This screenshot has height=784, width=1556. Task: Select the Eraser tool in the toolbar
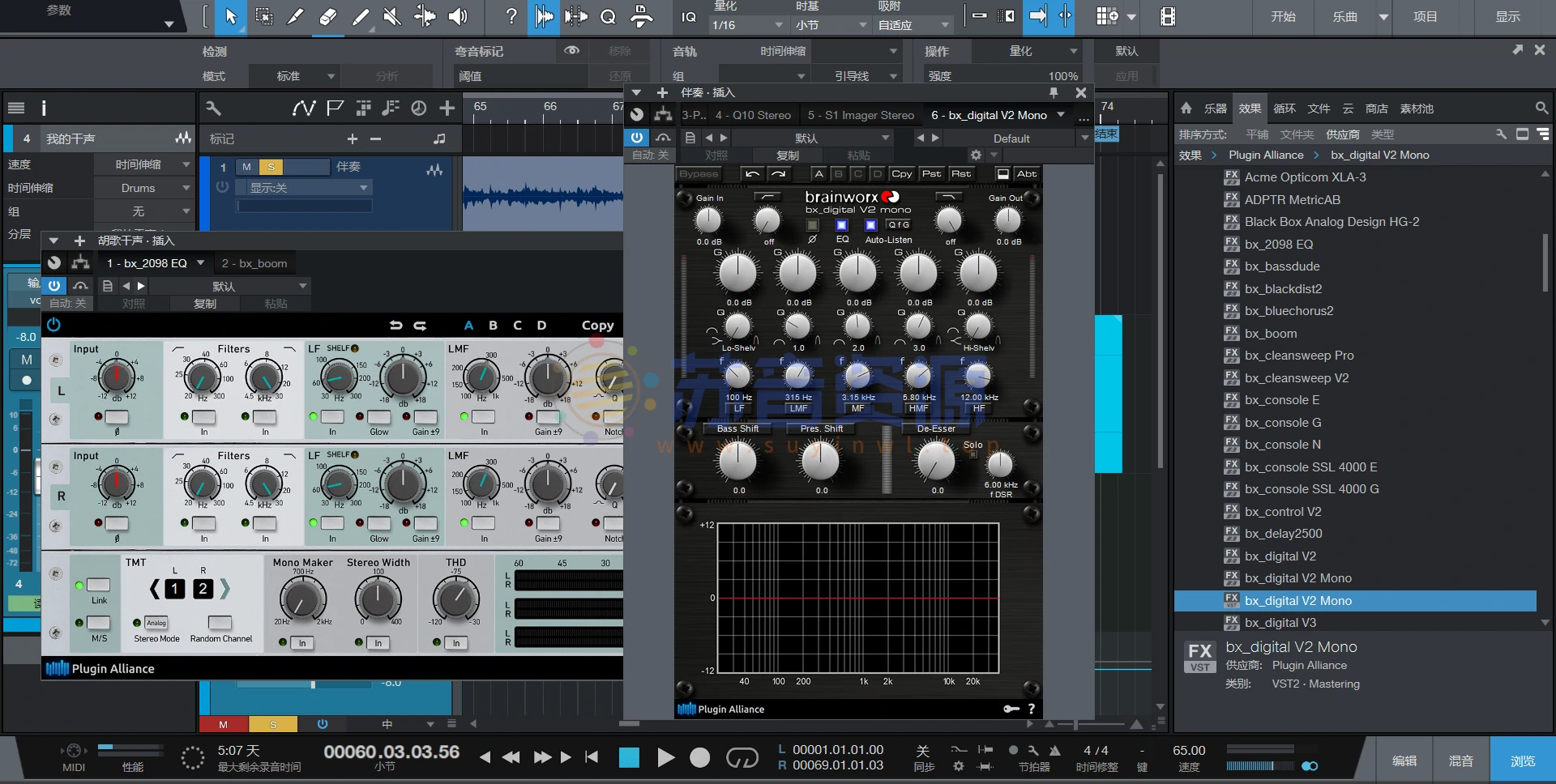(328, 16)
